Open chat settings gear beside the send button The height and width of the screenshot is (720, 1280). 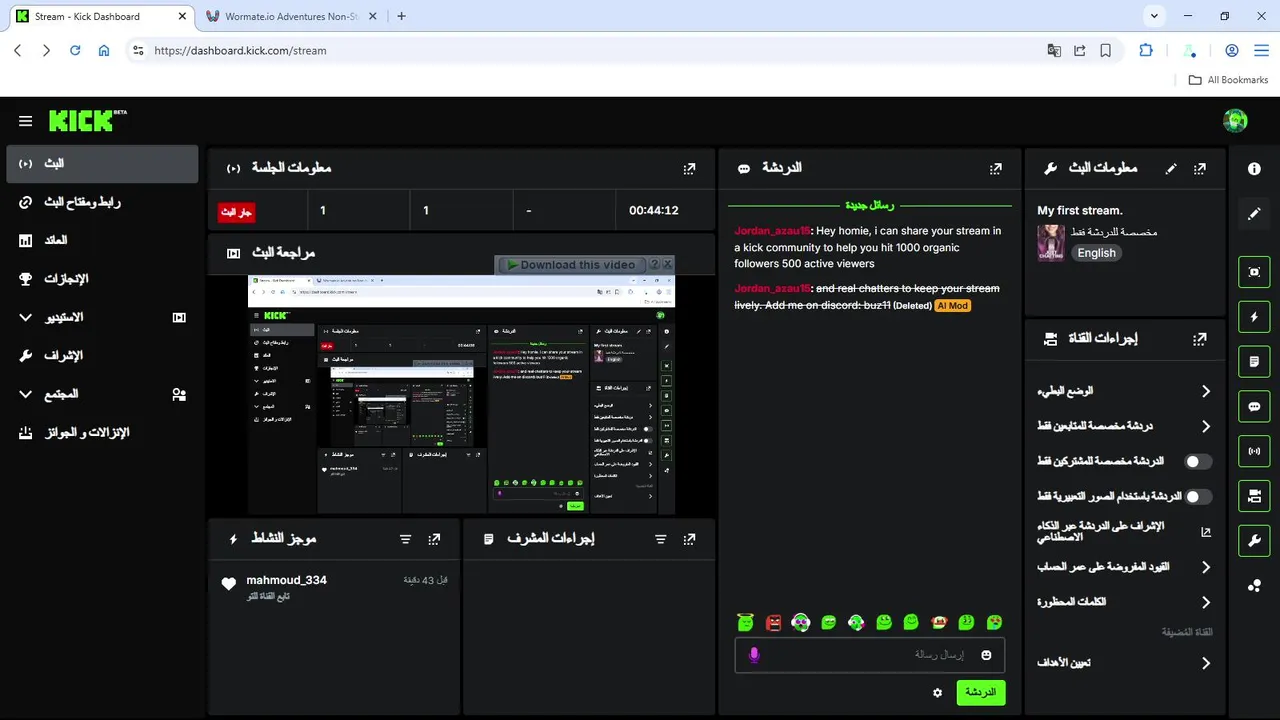(x=937, y=692)
